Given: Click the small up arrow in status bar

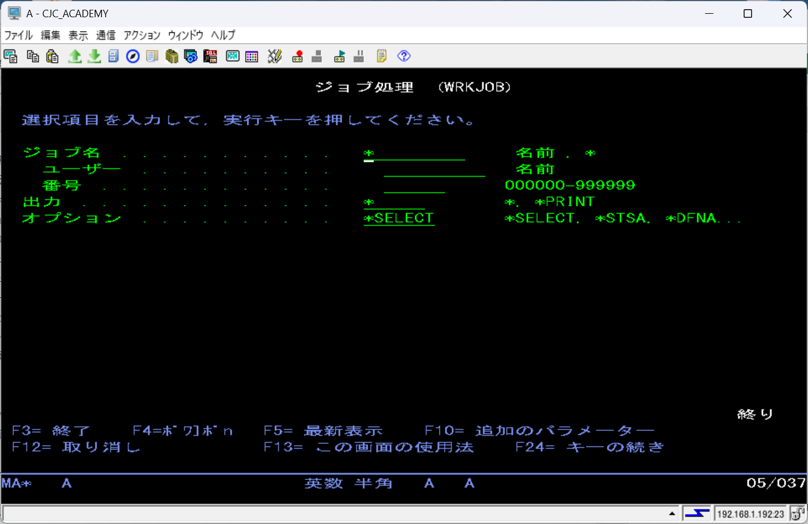Looking at the screenshot, I should 672,514.
